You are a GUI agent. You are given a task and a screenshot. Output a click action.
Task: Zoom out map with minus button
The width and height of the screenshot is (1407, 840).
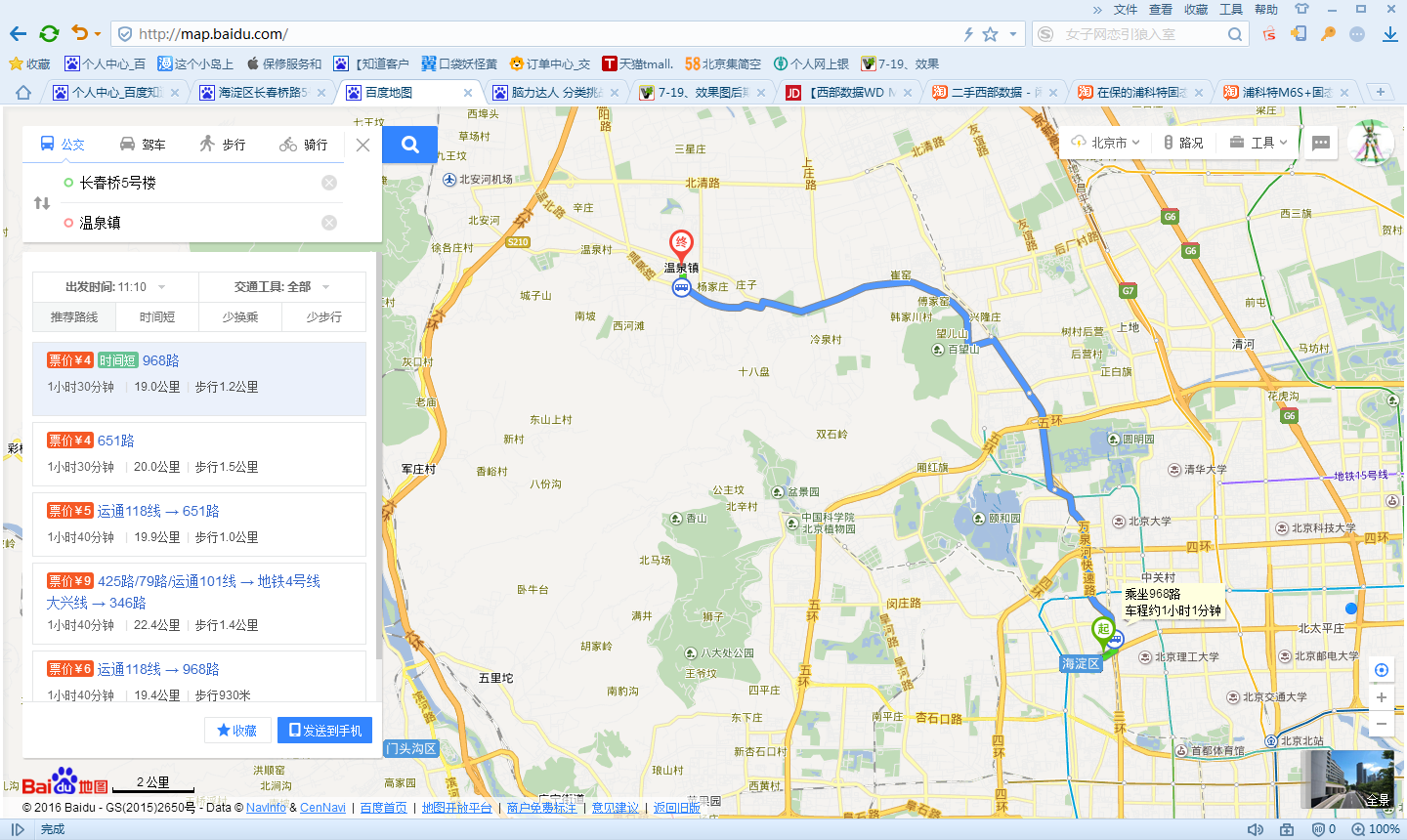1381,724
